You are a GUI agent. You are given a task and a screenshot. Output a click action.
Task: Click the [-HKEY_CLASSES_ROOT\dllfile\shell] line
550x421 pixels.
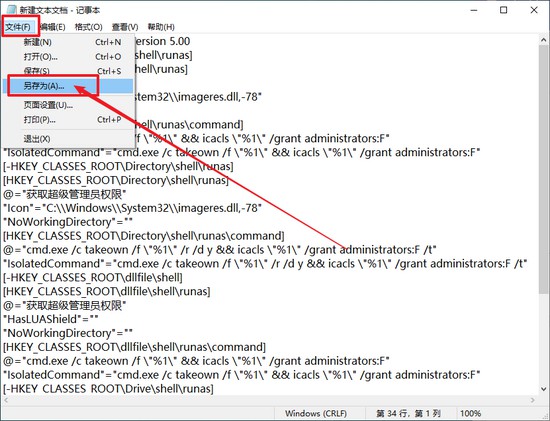93,278
